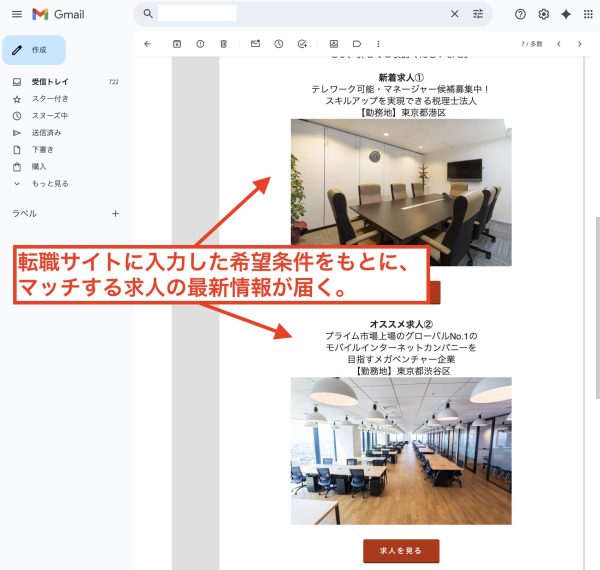
Task: Open search filter options icon
Action: [478, 14]
